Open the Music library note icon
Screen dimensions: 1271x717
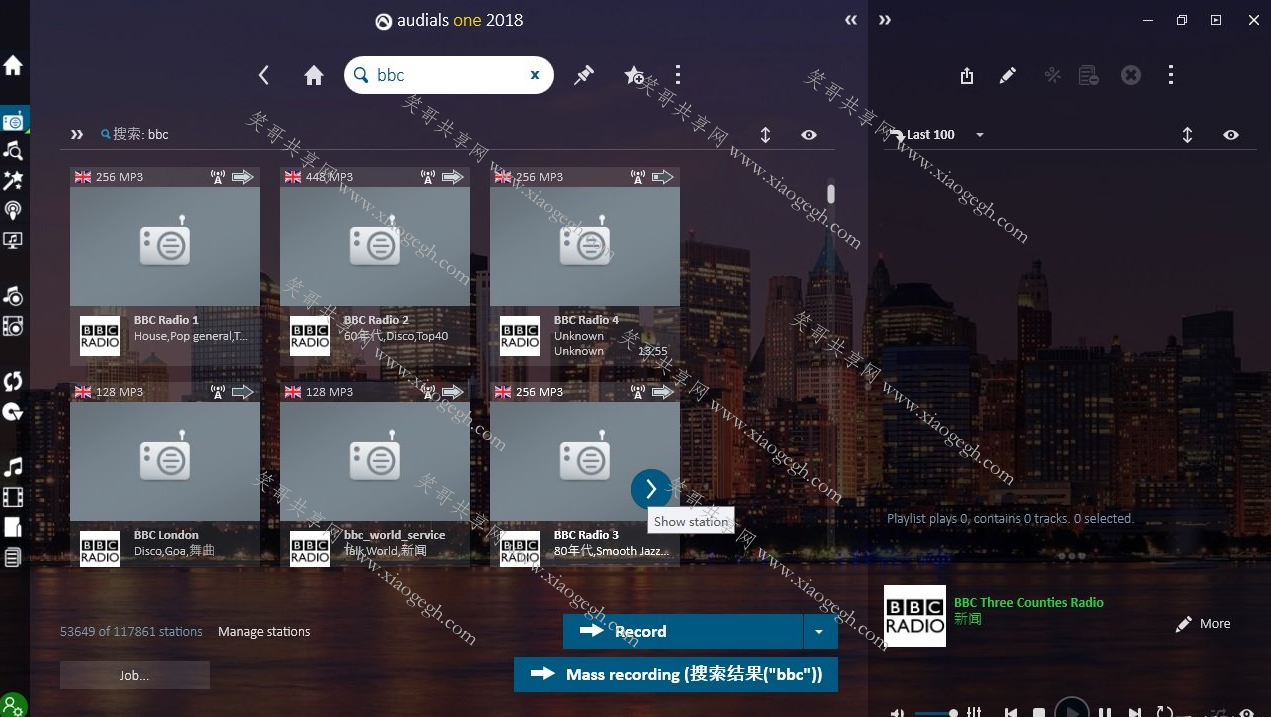13,467
